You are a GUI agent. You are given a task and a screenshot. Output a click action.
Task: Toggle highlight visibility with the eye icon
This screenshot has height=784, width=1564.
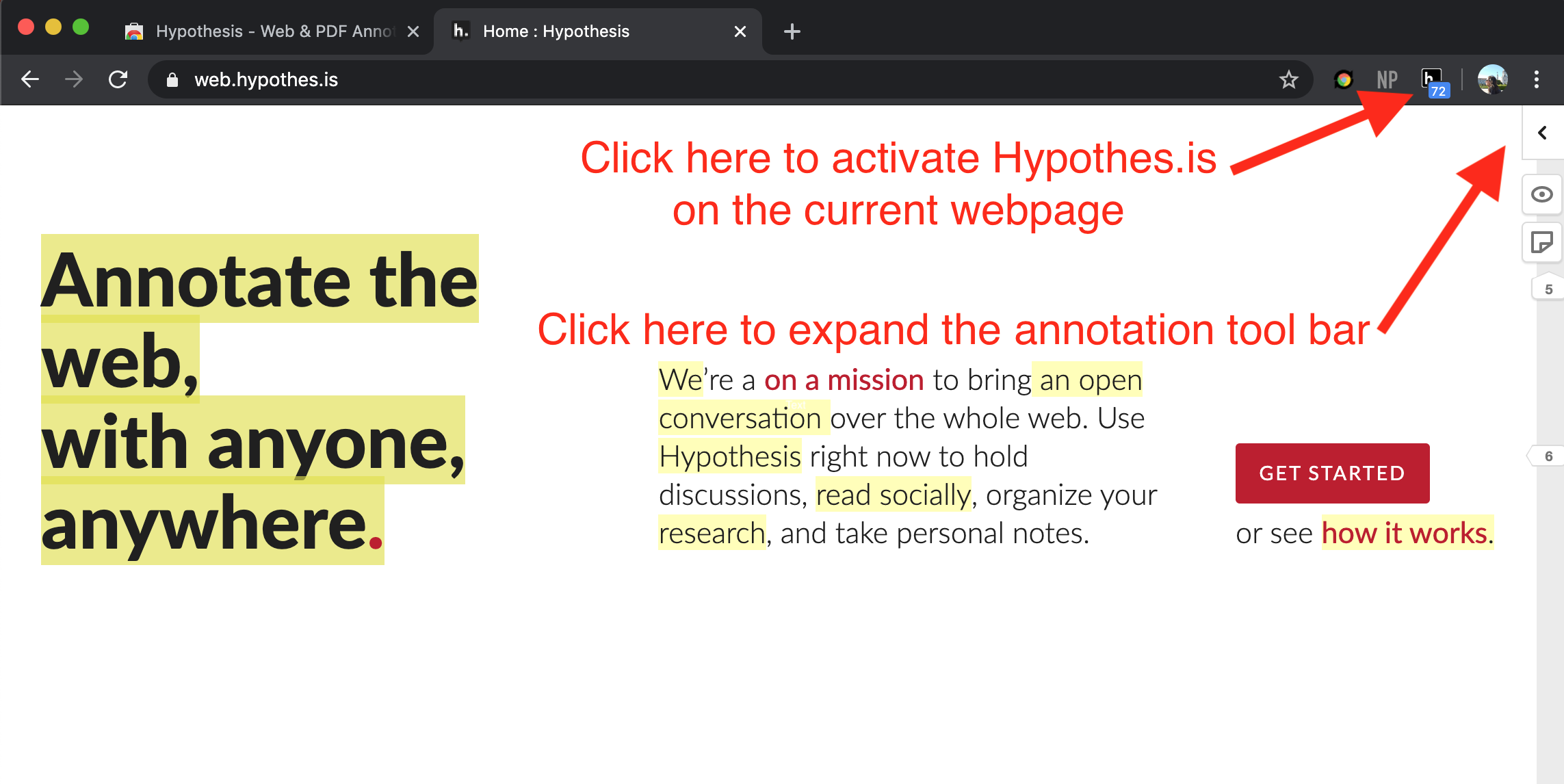point(1541,194)
